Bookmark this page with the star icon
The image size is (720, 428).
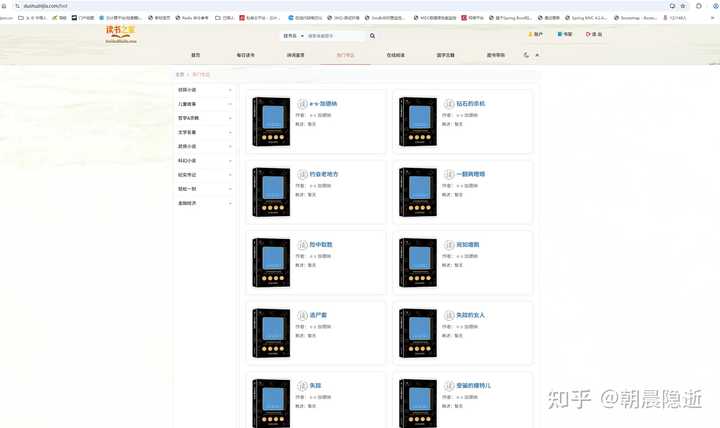[x=683, y=6]
